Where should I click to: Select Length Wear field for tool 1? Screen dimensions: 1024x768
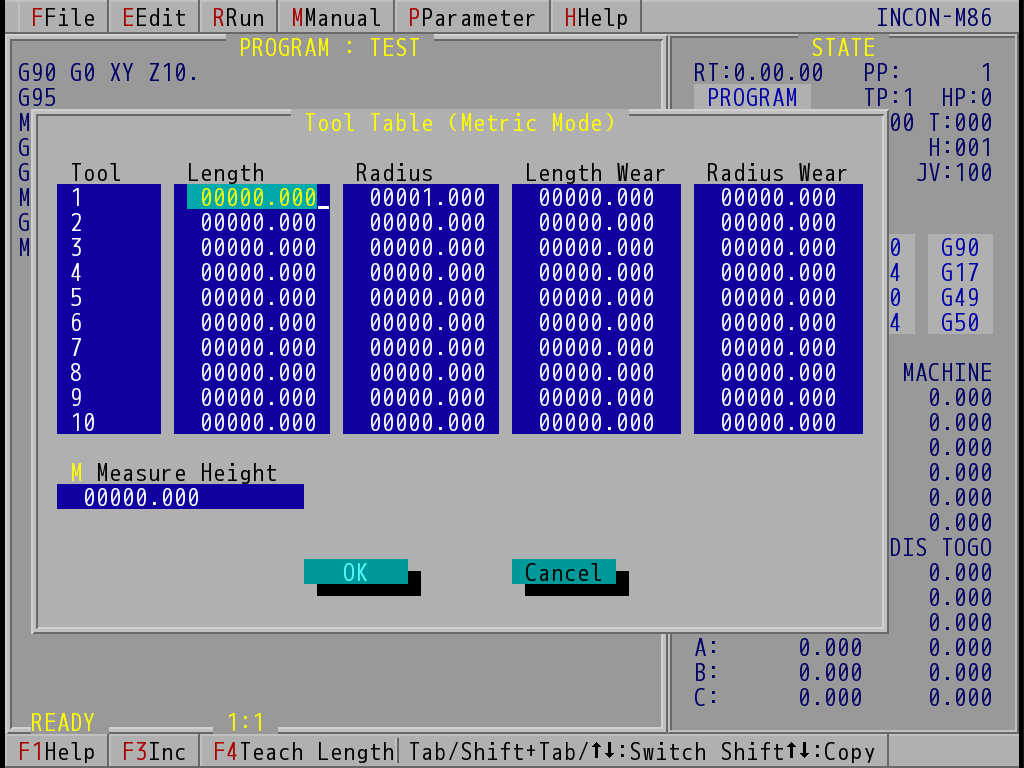click(596, 197)
